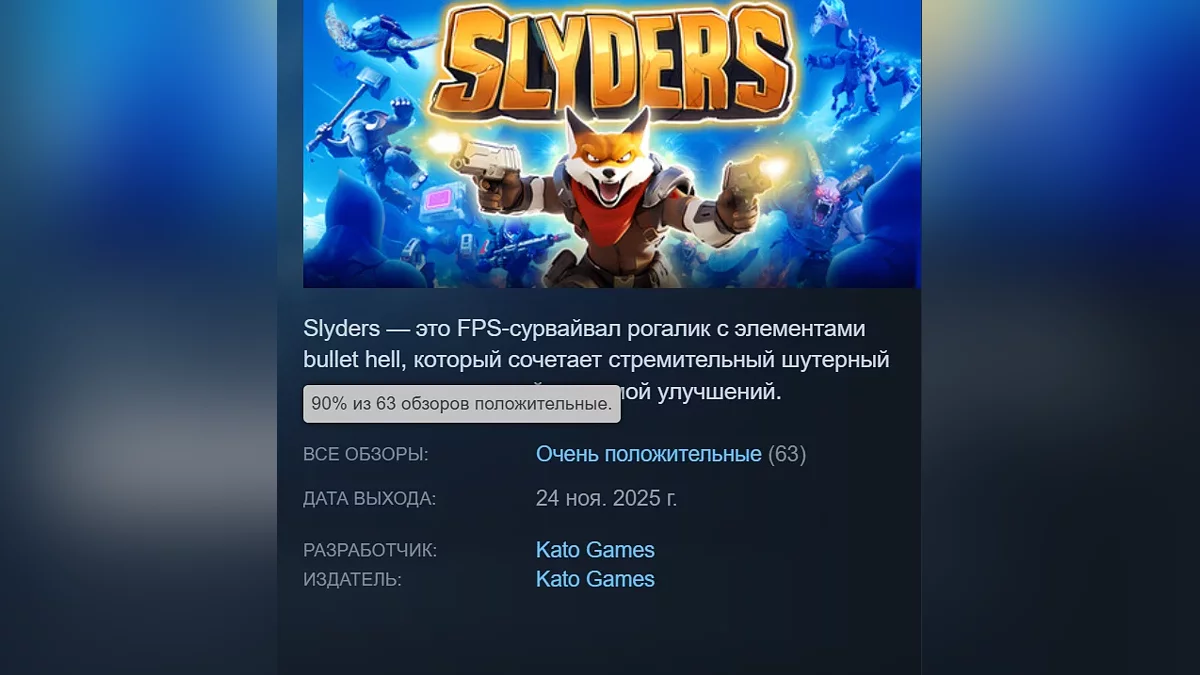This screenshot has width=1200, height=675.
Task: Click the ИЗДАТЕЛЬ label
Action: pyautogui.click(x=352, y=580)
